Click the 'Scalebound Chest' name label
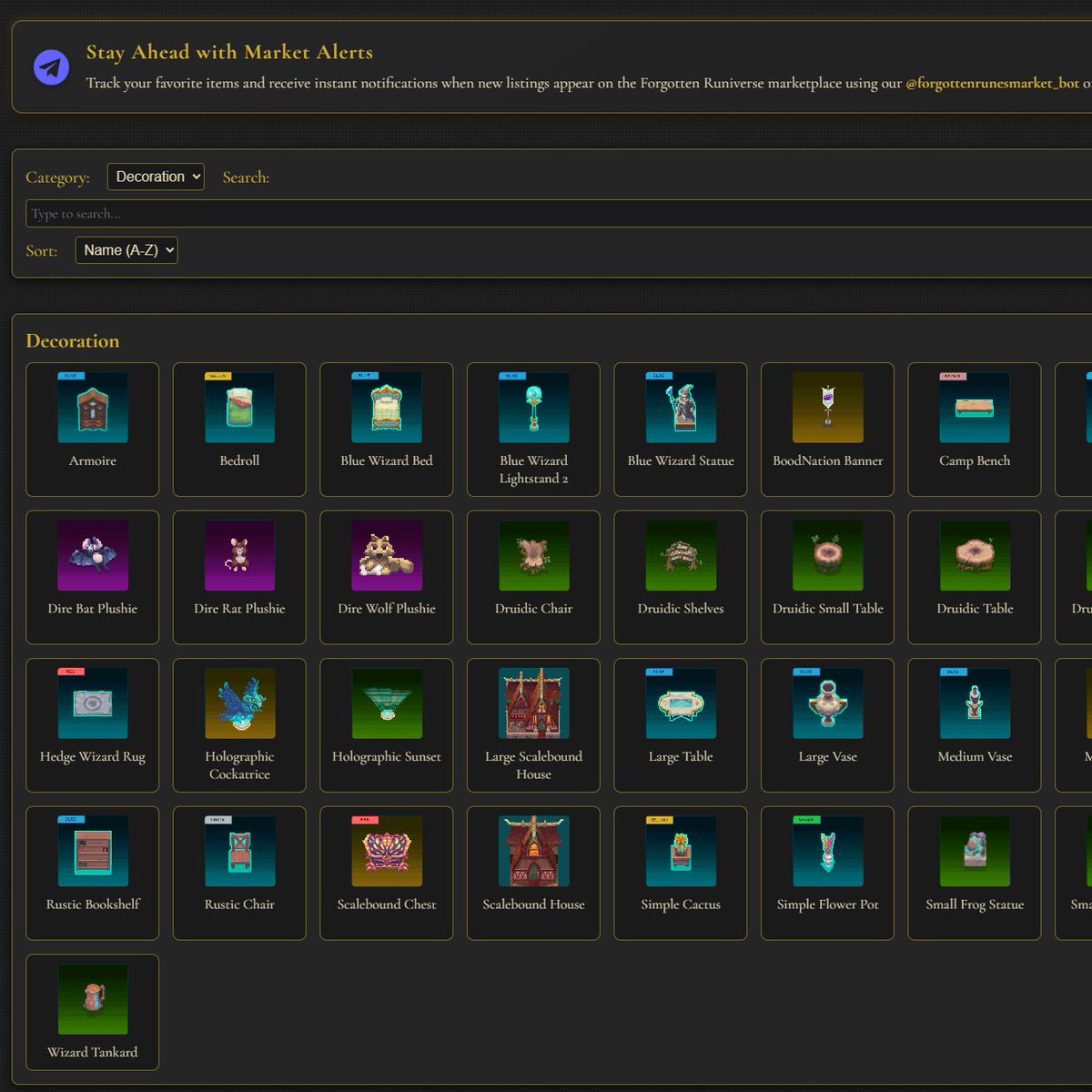 coord(387,904)
